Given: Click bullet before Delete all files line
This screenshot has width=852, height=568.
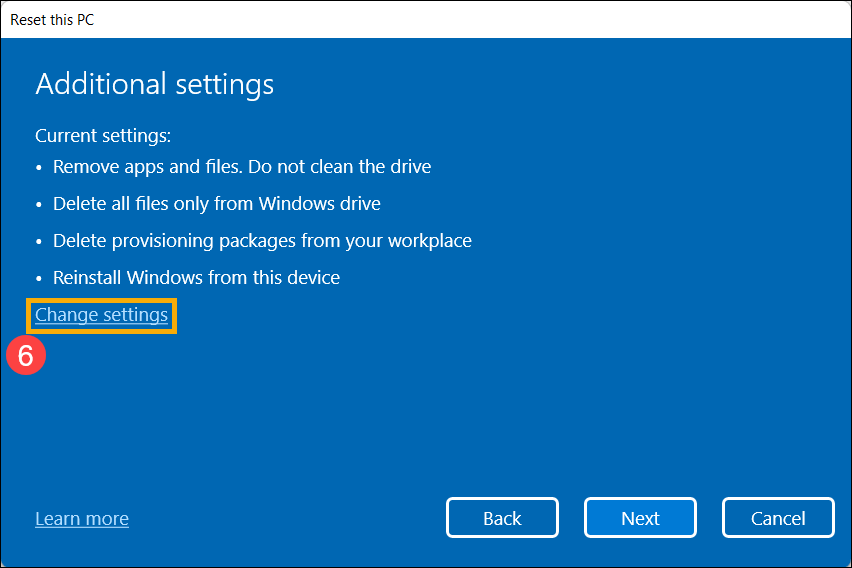Looking at the screenshot, I should point(40,204).
